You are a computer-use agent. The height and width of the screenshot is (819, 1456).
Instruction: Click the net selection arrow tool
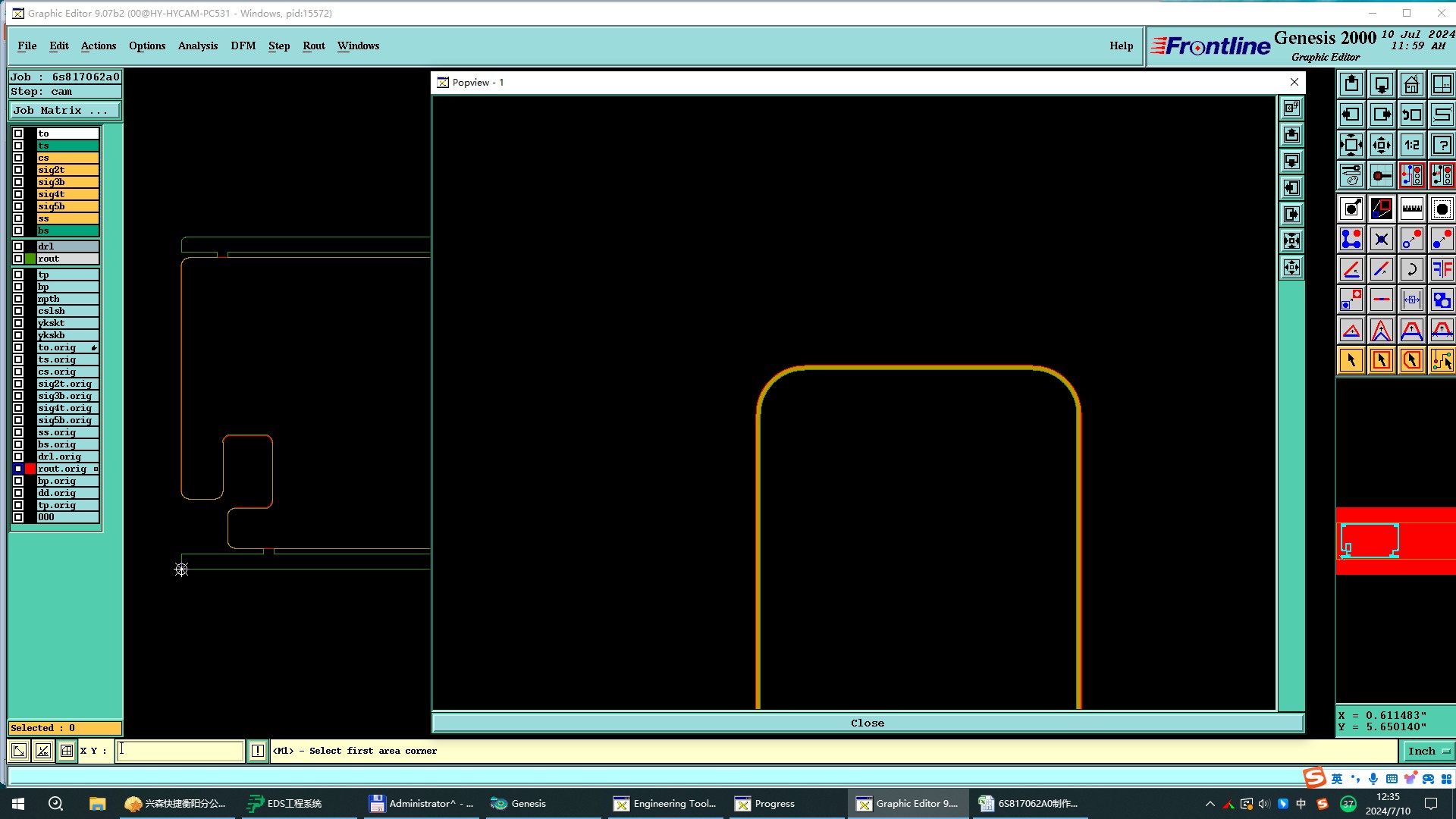1442,360
